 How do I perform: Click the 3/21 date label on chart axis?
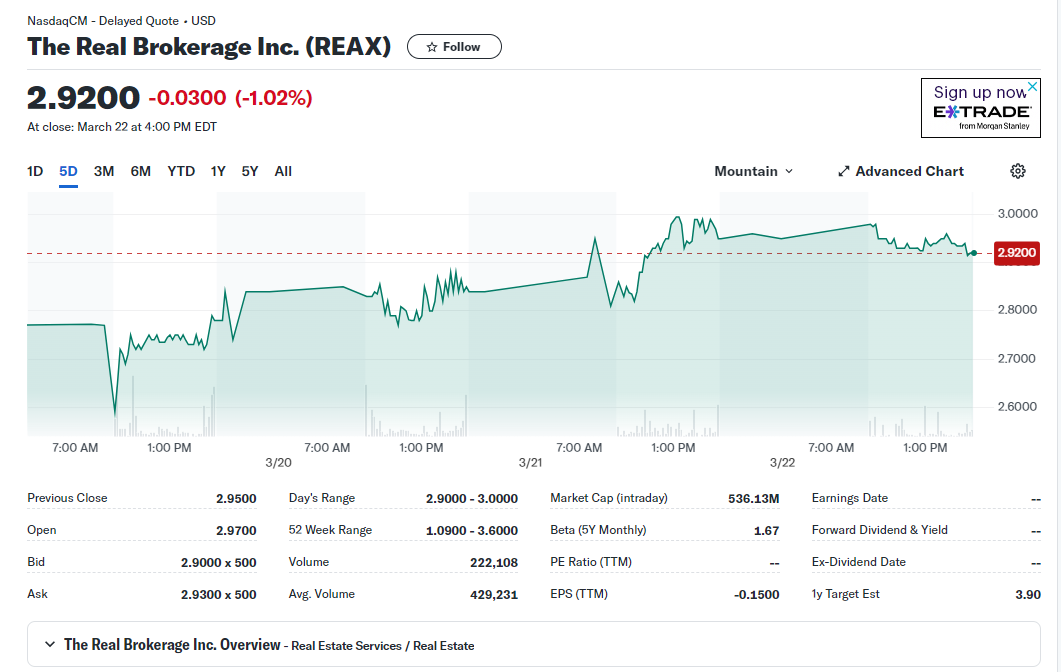pos(530,463)
